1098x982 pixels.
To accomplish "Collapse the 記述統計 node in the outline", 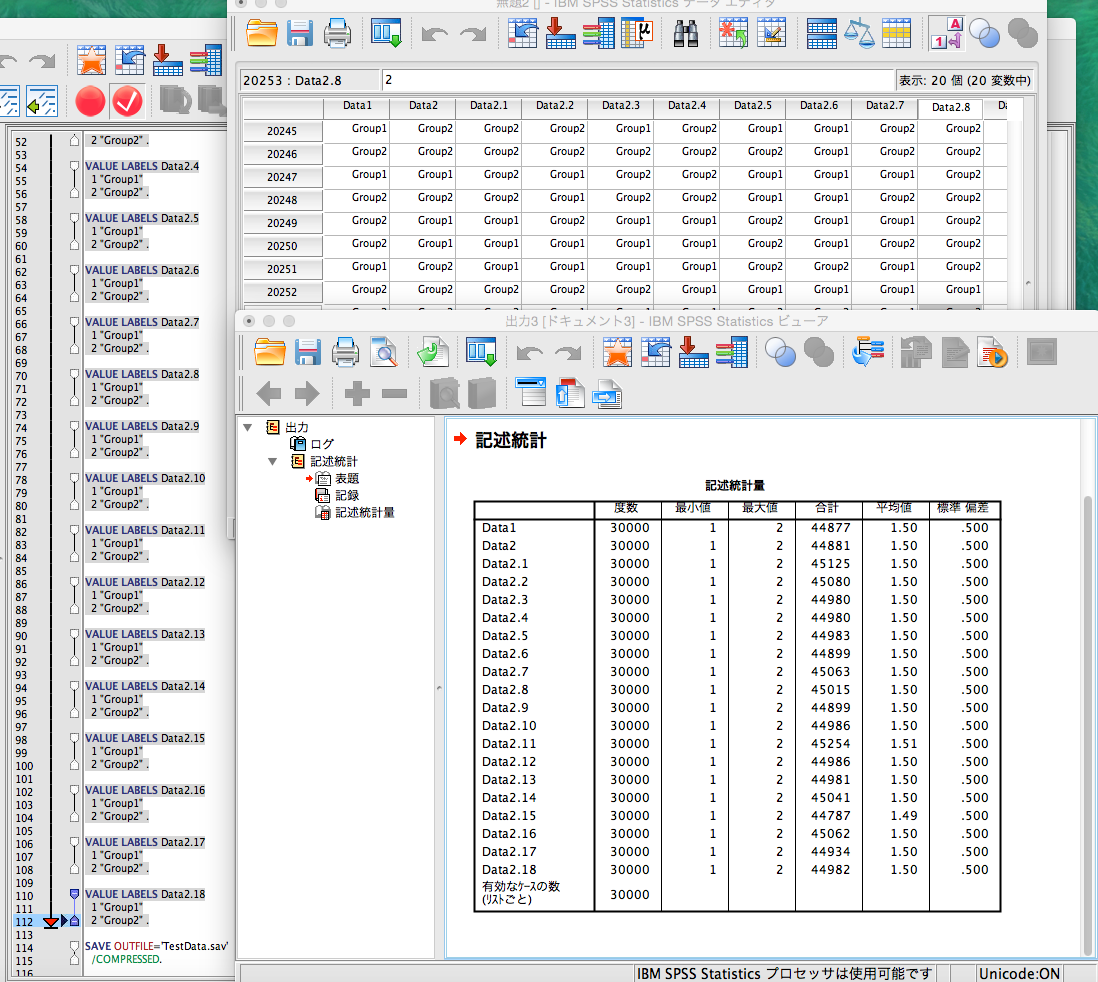I will coord(273,462).
